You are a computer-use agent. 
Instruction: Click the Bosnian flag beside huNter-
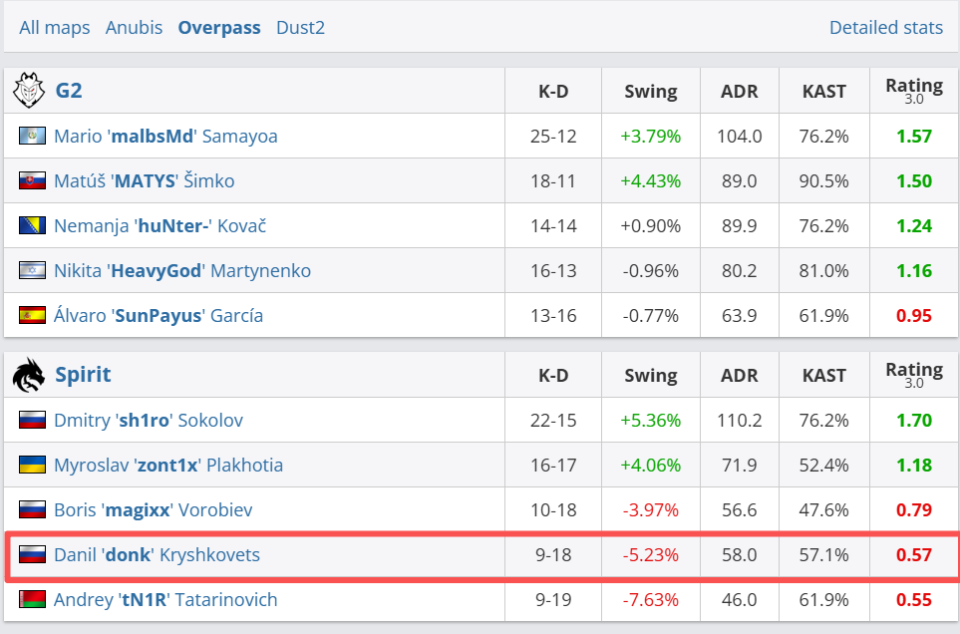32,226
